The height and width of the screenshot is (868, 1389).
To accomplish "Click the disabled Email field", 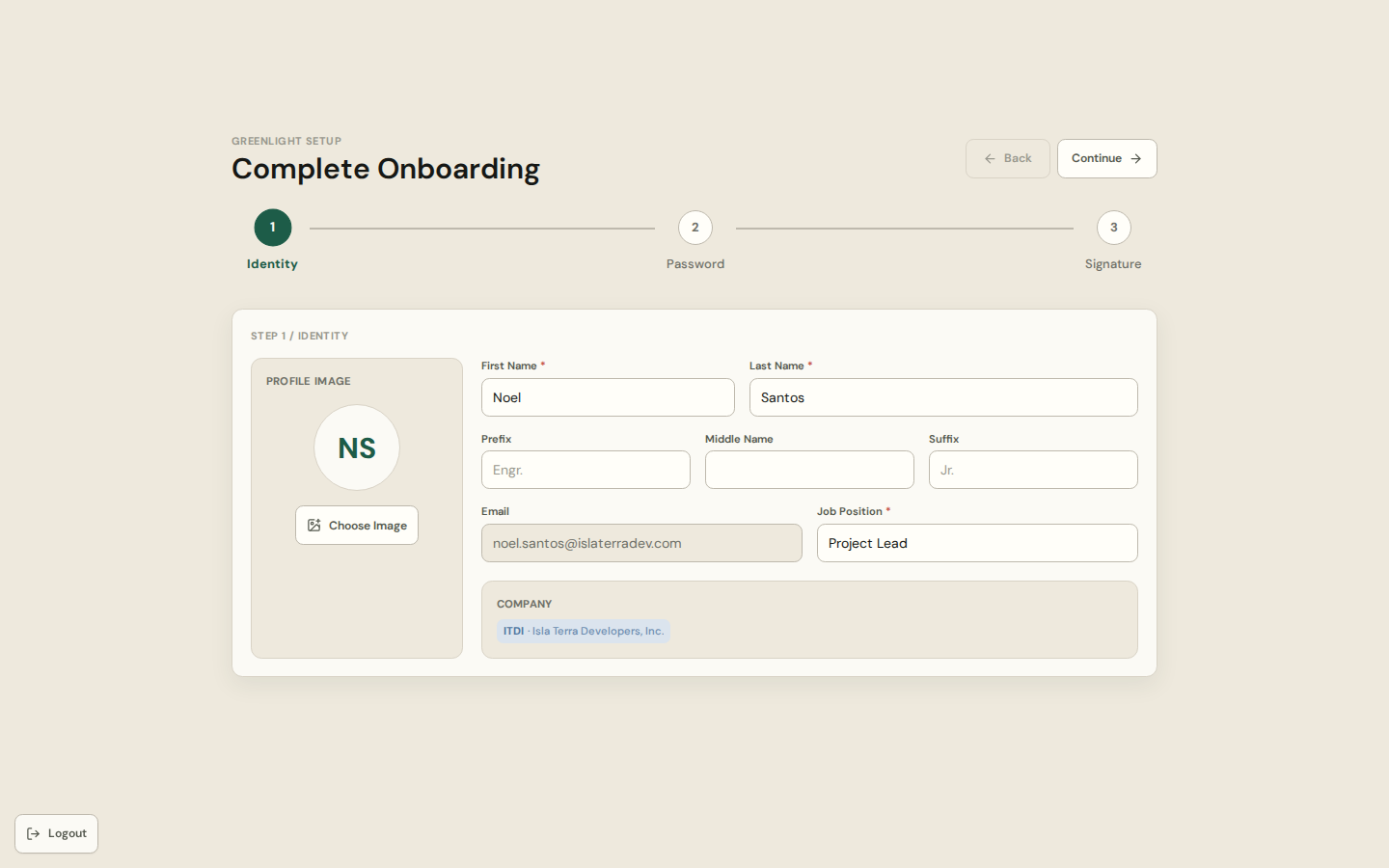I will [641, 543].
